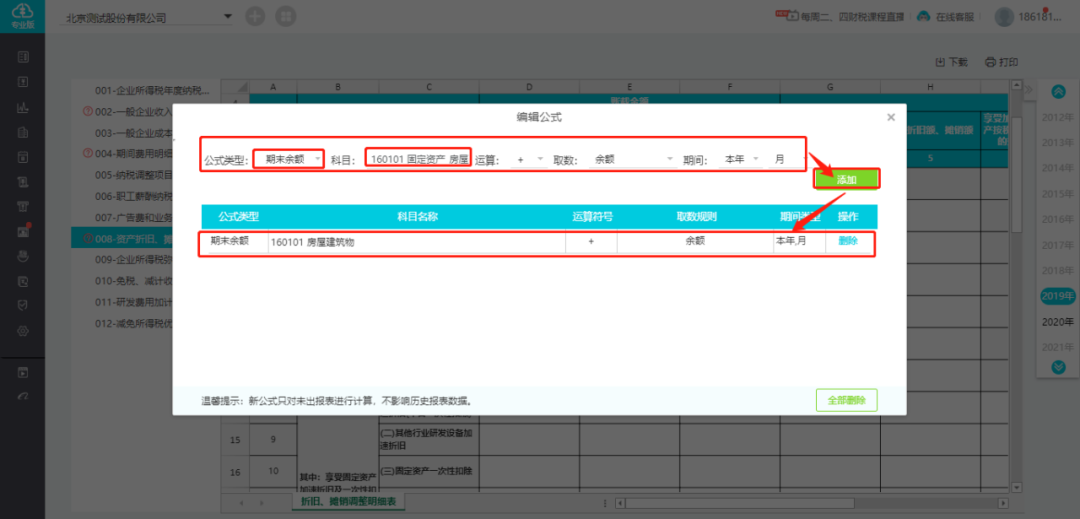The height and width of the screenshot is (519, 1080).
Task: Select year 2015年 in the year list
Action: coord(1058,194)
